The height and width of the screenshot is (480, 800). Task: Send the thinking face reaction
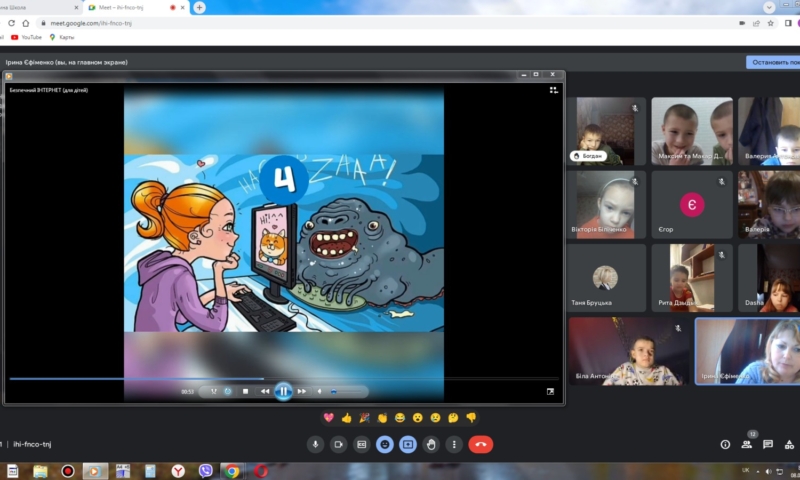click(x=453, y=418)
